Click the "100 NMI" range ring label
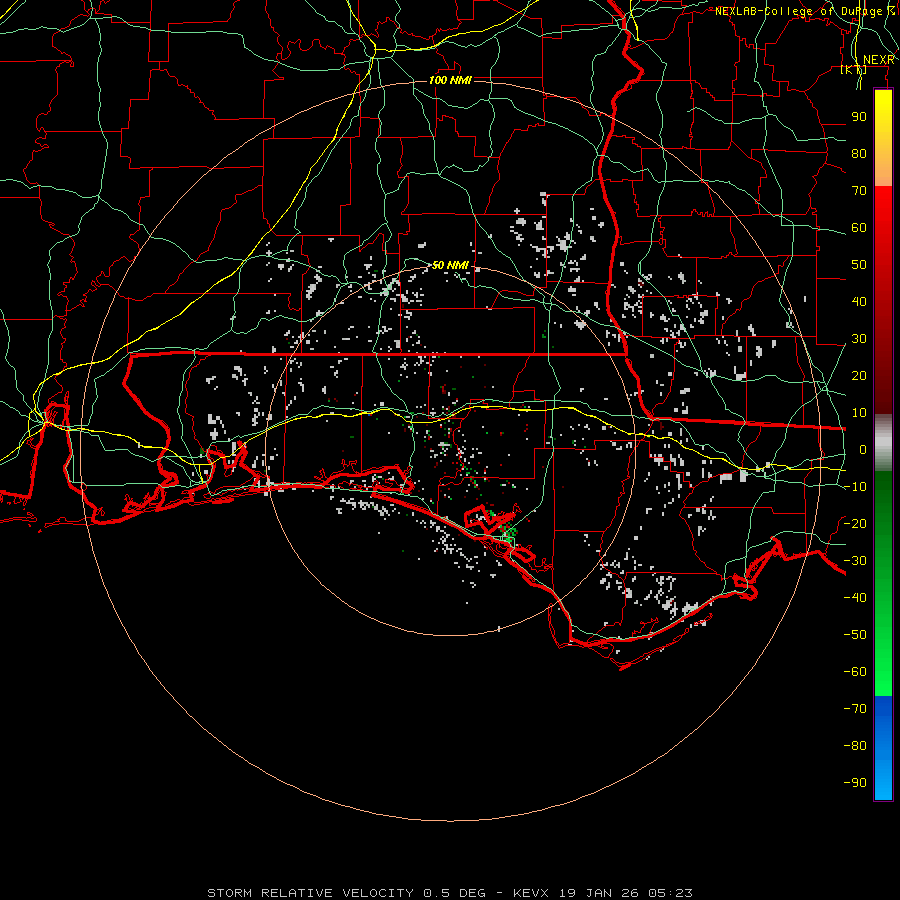Image resolution: width=900 pixels, height=900 pixels. 451,80
